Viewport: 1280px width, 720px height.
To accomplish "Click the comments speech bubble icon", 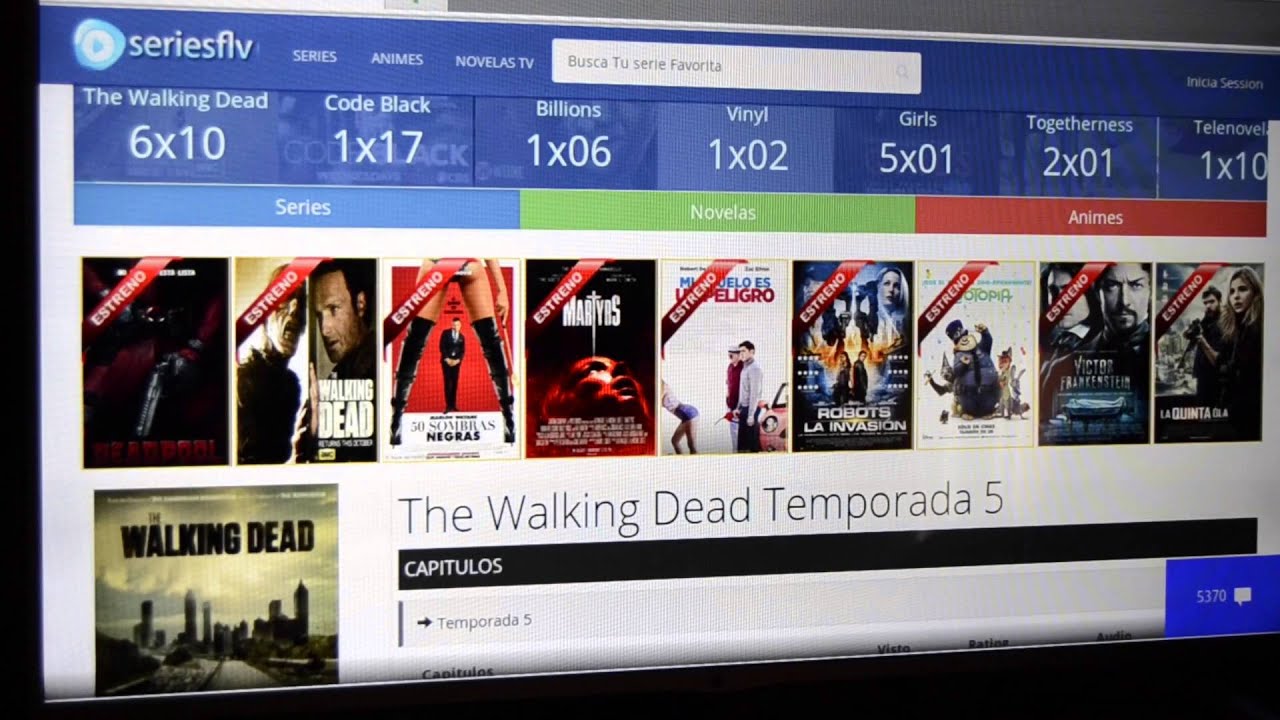I will 1242,596.
